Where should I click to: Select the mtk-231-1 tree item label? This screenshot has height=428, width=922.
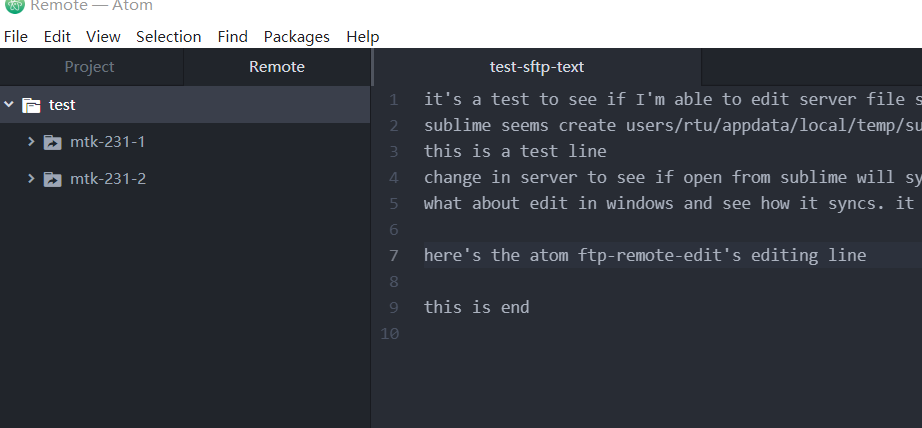(x=108, y=142)
